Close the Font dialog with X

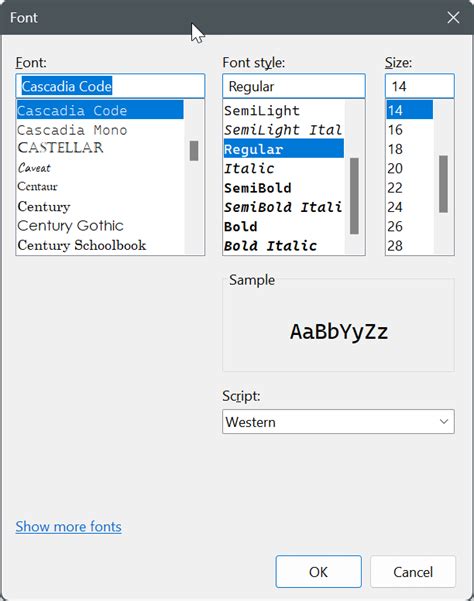click(453, 17)
